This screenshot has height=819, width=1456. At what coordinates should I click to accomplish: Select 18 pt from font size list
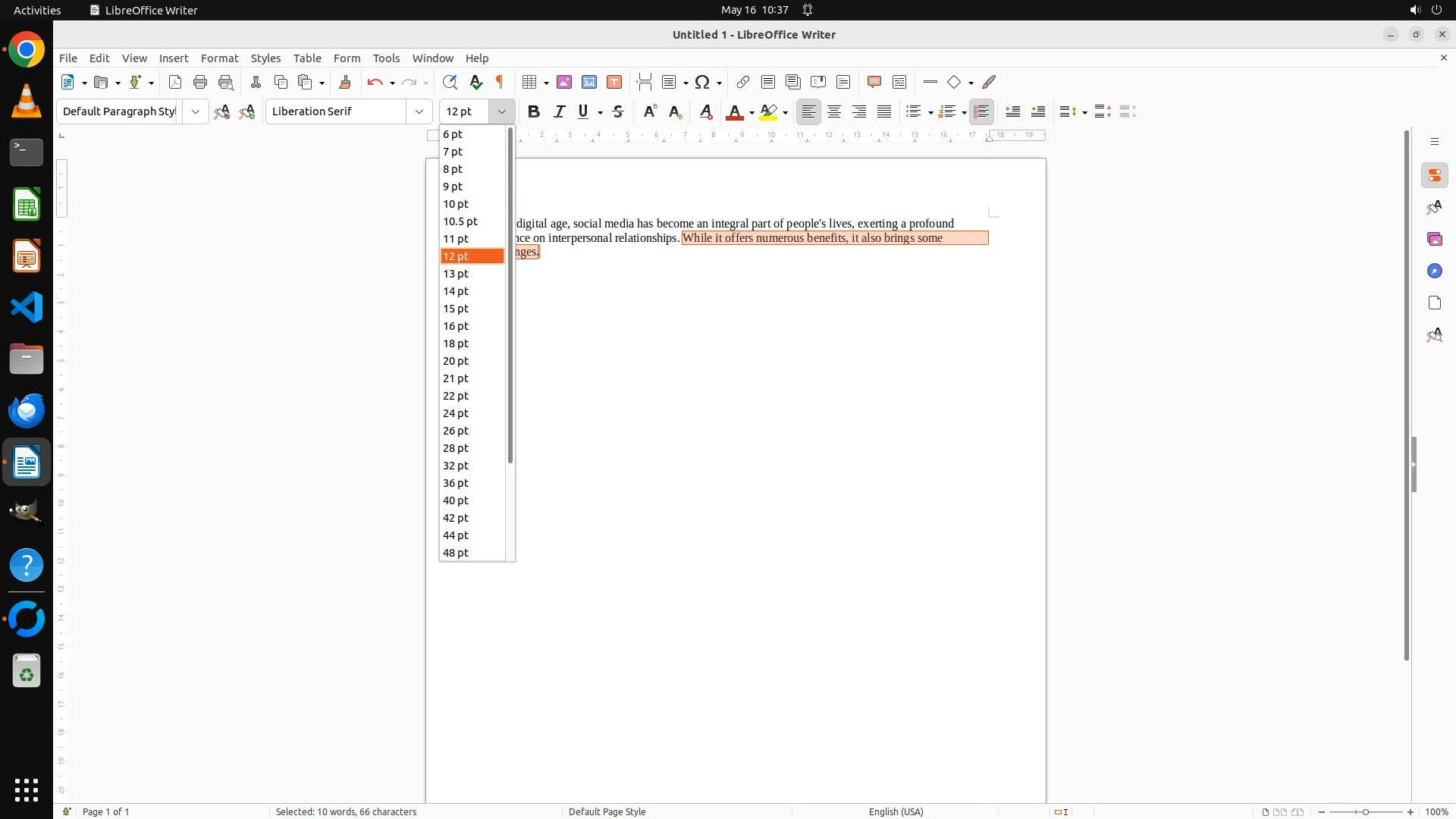tap(456, 344)
